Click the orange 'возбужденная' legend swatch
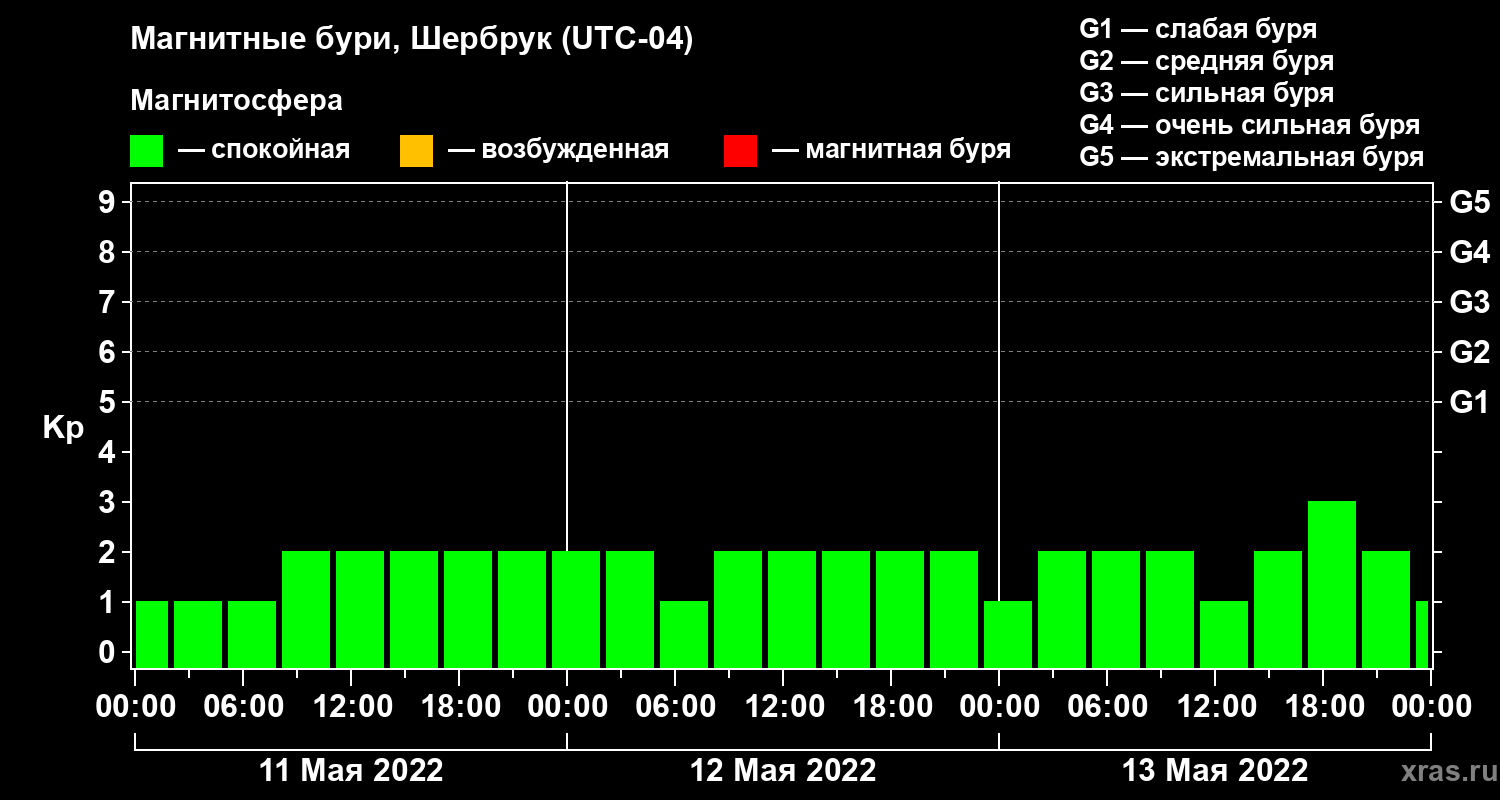The height and width of the screenshot is (800, 1500). click(415, 151)
